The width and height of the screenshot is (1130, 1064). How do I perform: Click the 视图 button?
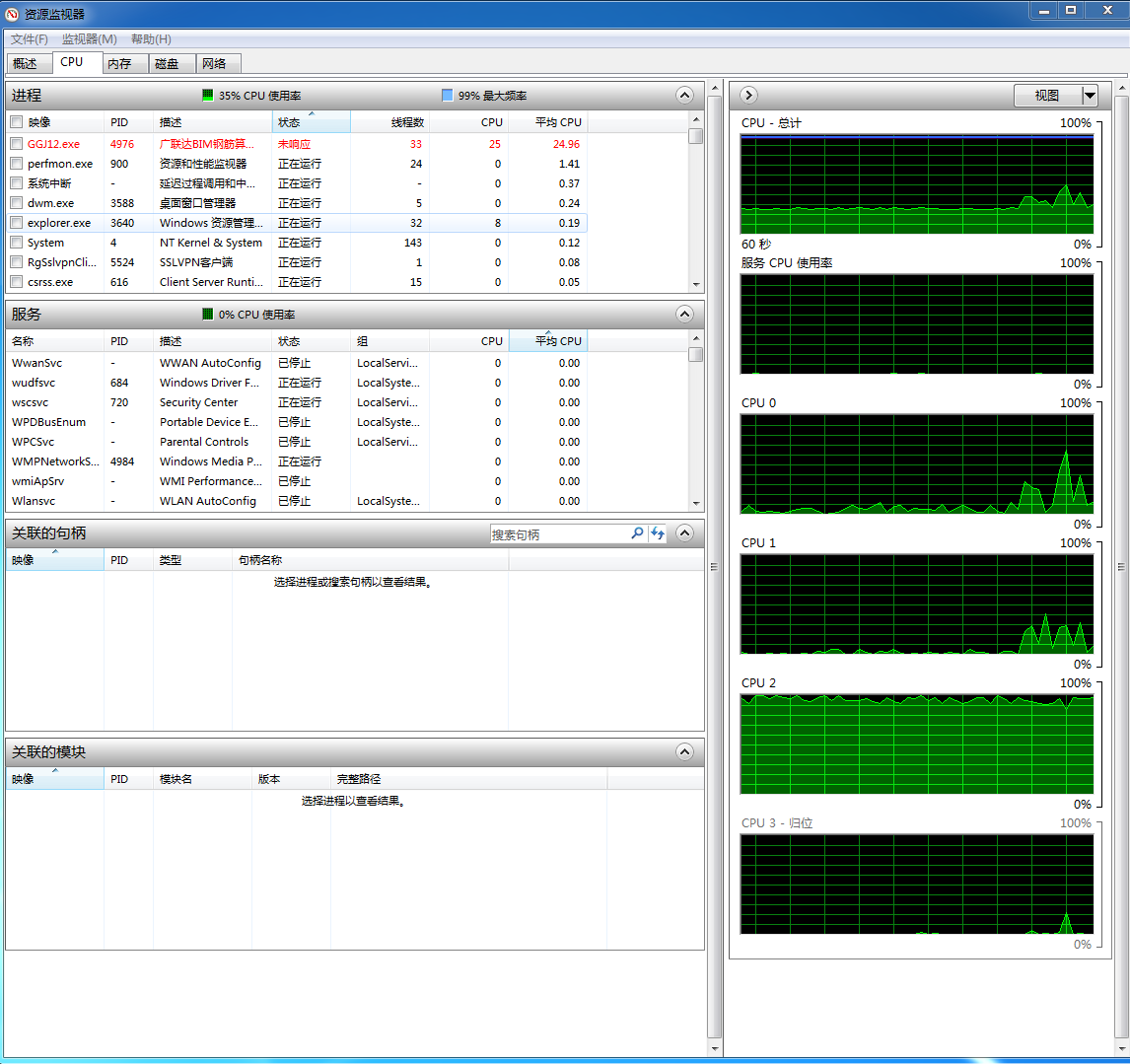click(1047, 95)
